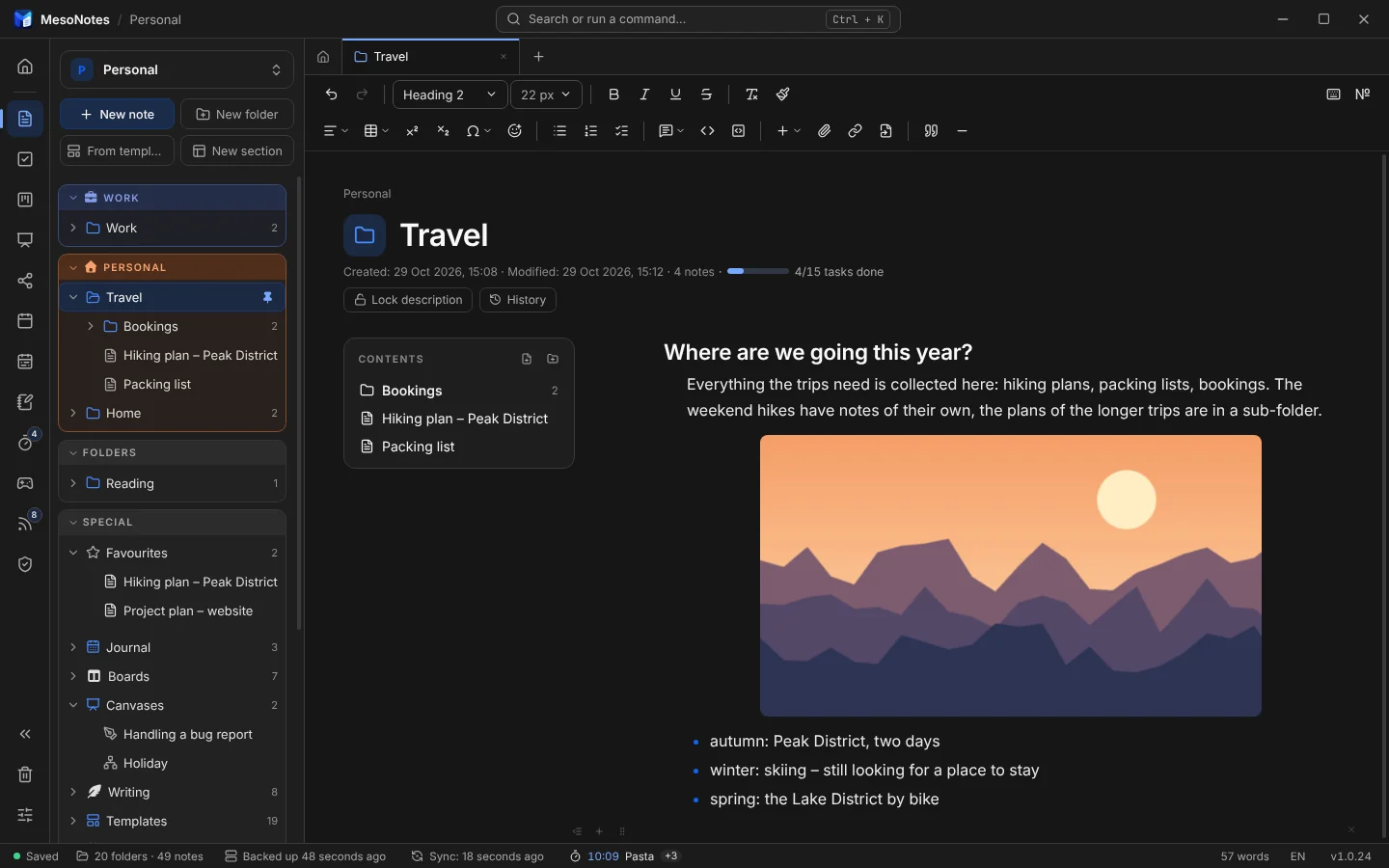Screen dimensions: 1389x868
Task: Insert an inline code snippet
Action: [707, 131]
